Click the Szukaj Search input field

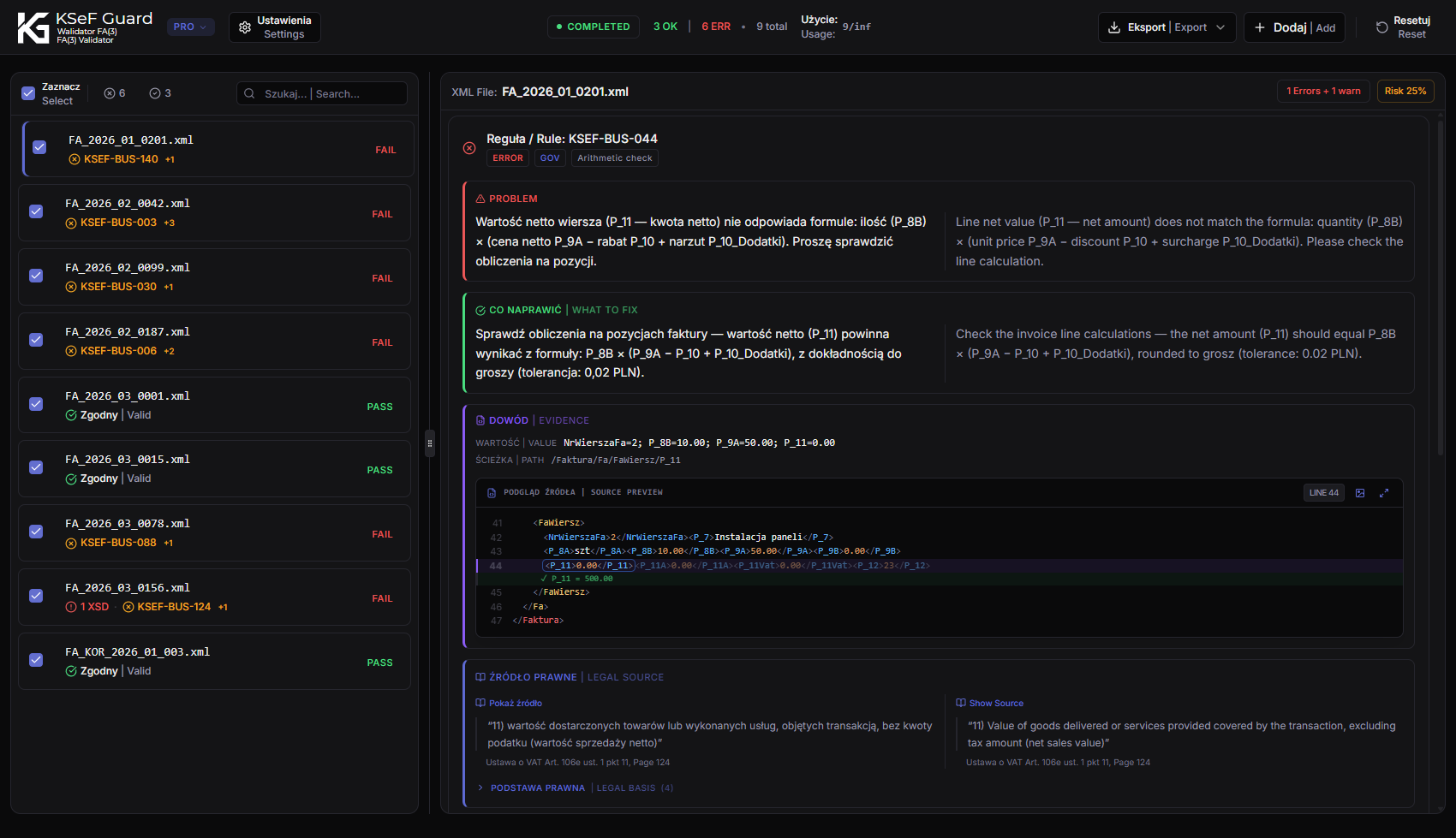322,93
